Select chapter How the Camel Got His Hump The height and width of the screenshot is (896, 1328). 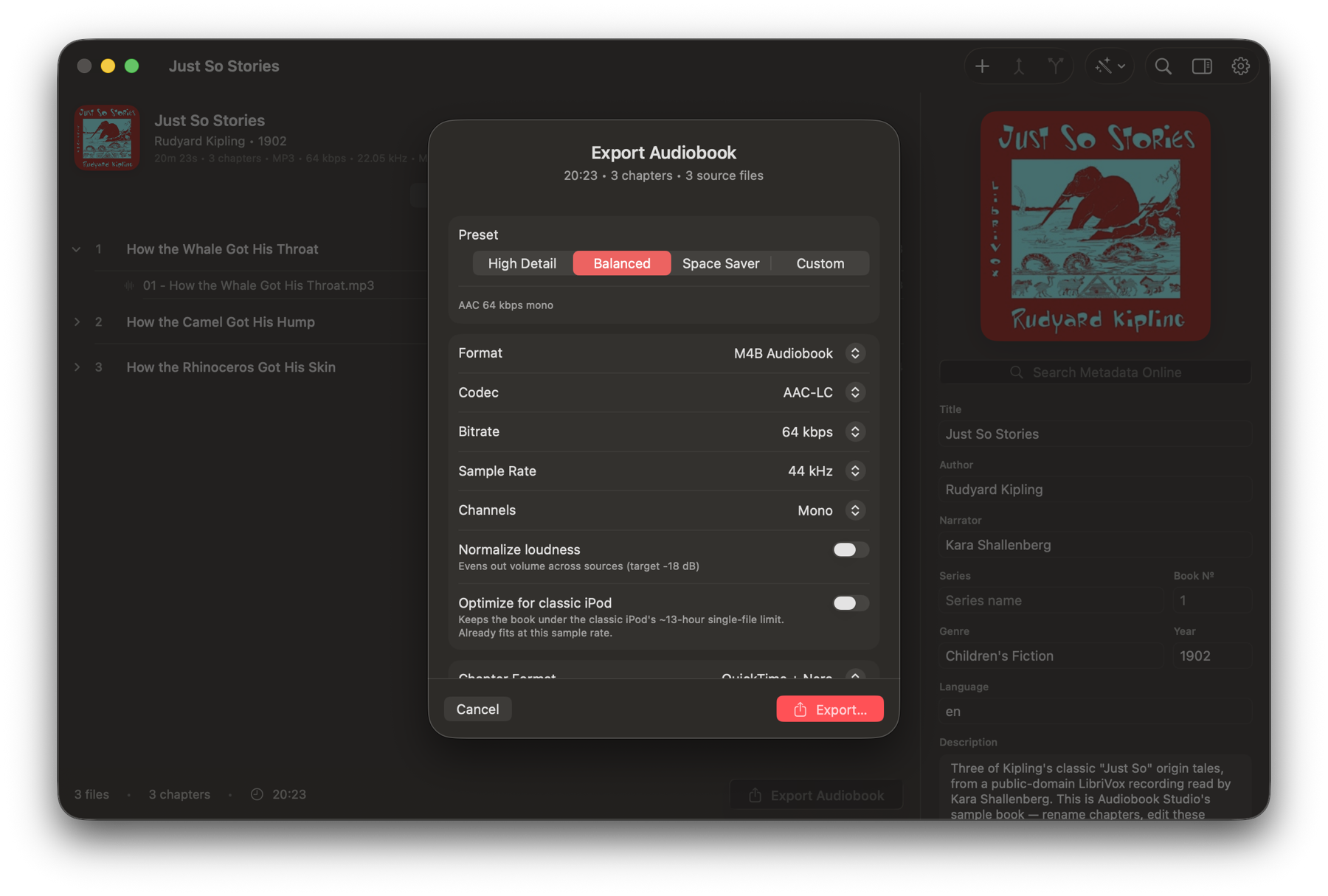coord(221,322)
